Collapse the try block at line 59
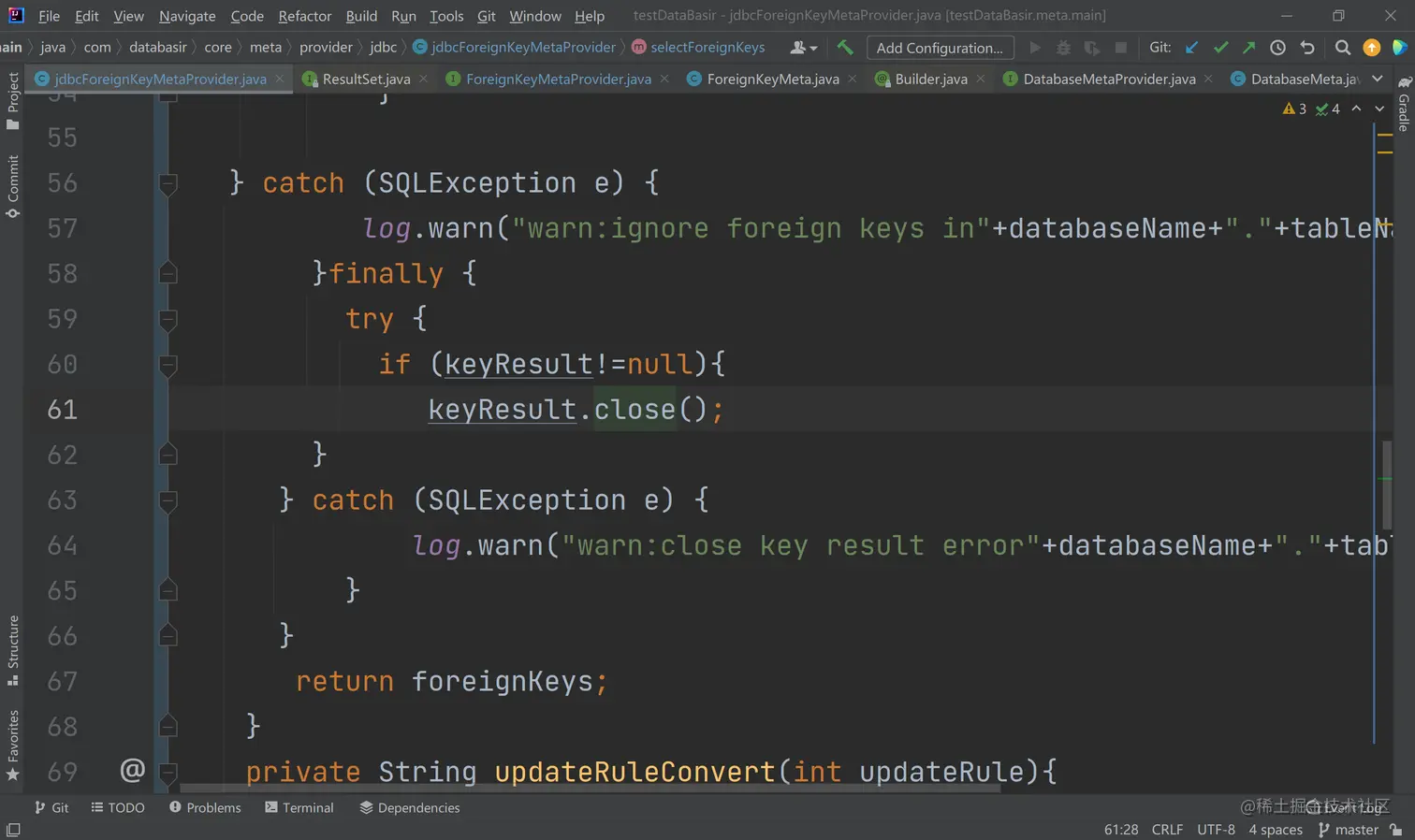 [x=168, y=319]
